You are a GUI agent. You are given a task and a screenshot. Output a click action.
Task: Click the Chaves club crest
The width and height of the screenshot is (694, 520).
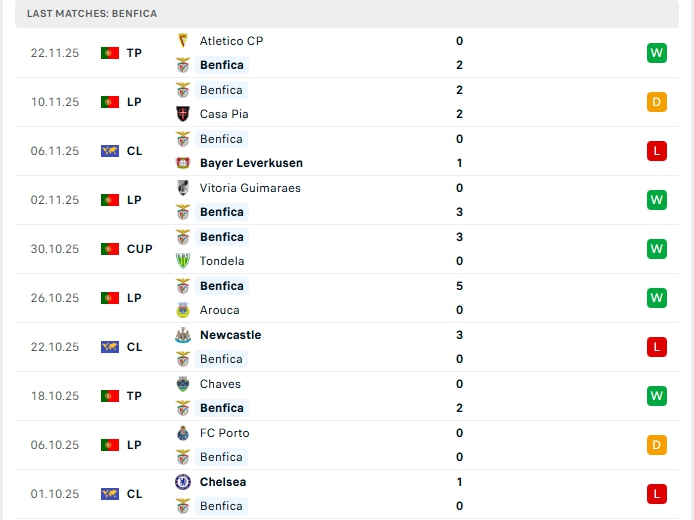pyautogui.click(x=183, y=384)
